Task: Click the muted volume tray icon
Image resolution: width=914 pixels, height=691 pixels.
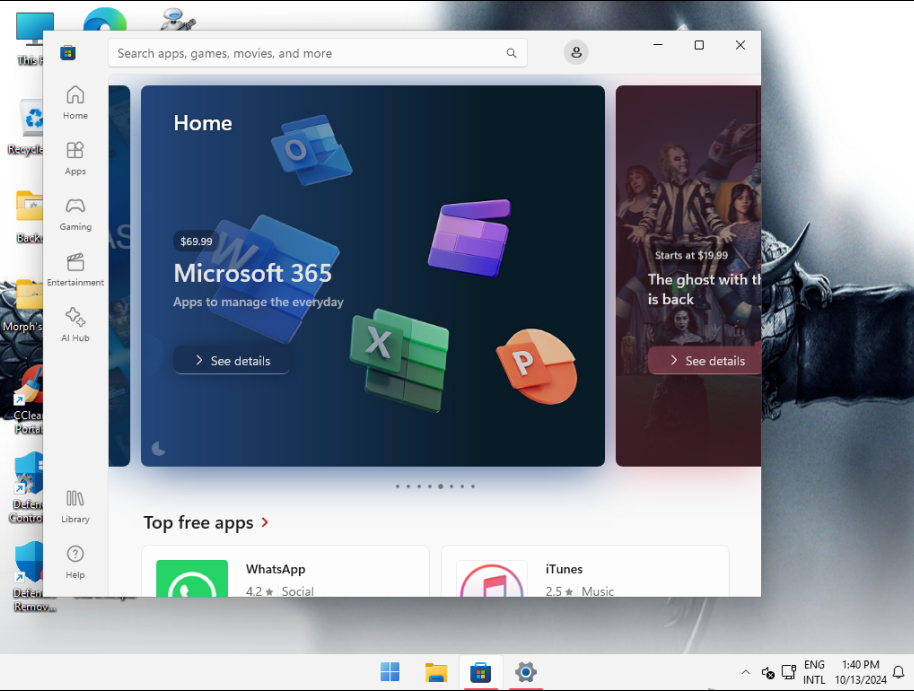Action: (x=768, y=672)
